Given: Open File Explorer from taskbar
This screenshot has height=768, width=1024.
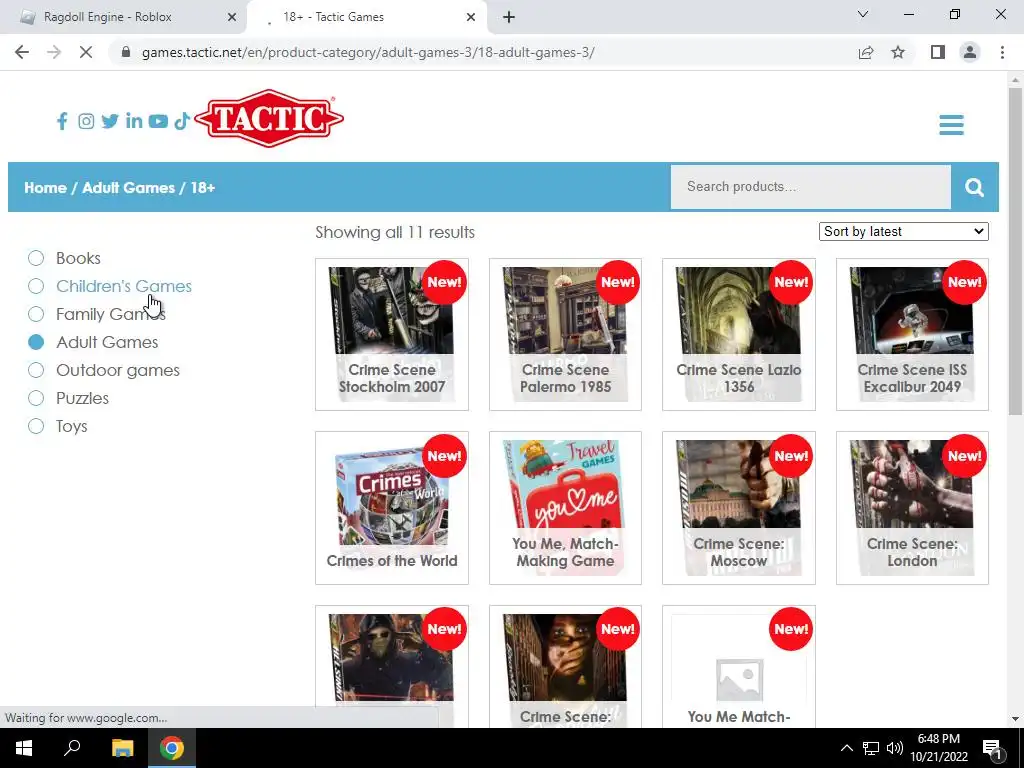Looking at the screenshot, I should [x=122, y=748].
